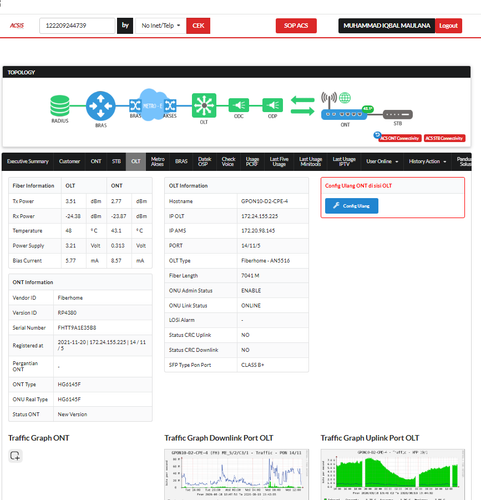Image resolution: width=481 pixels, height=500 pixels.
Task: Click the STB set-top box icon
Action: [x=398, y=114]
